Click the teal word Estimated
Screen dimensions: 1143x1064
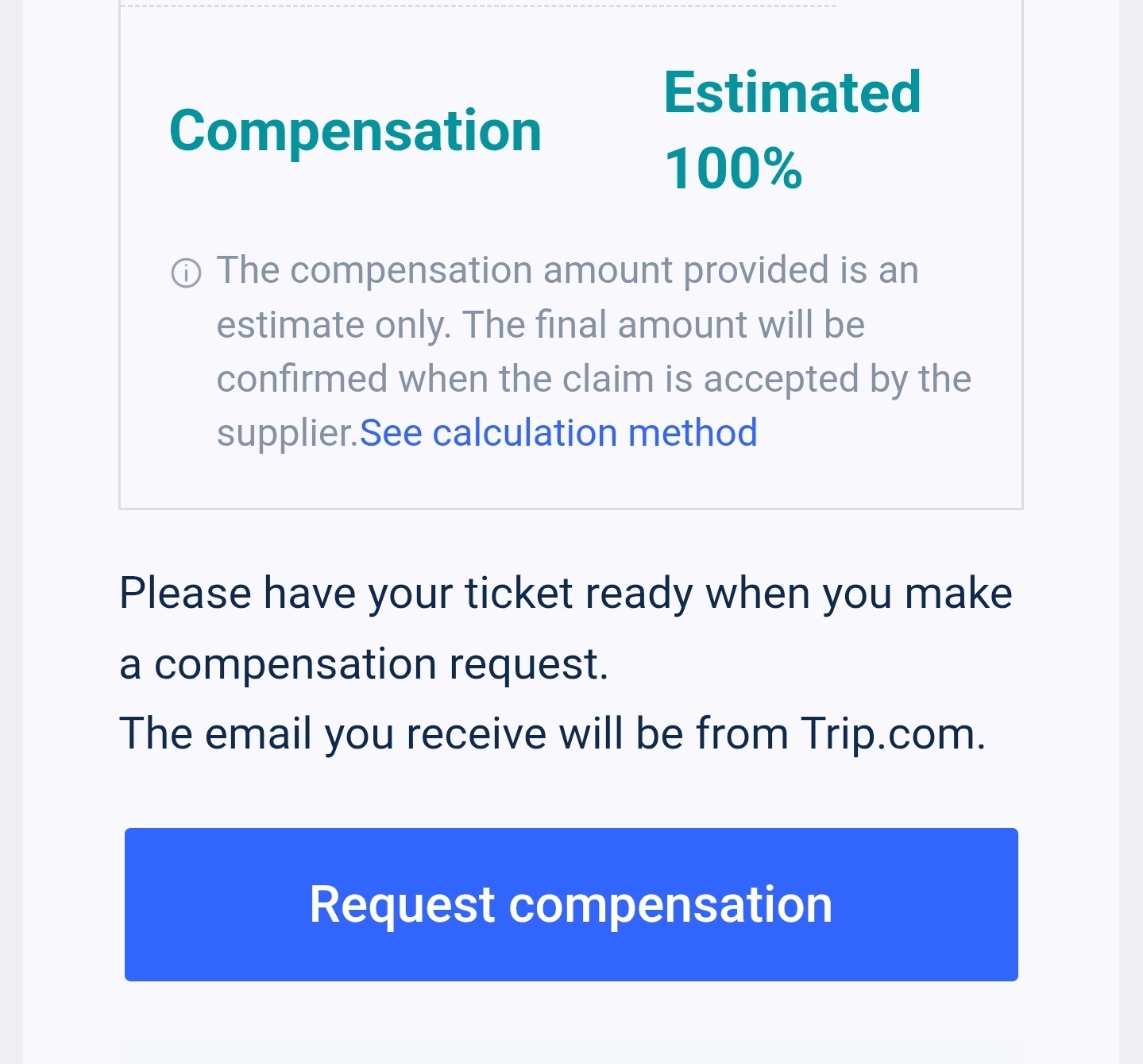(x=792, y=92)
